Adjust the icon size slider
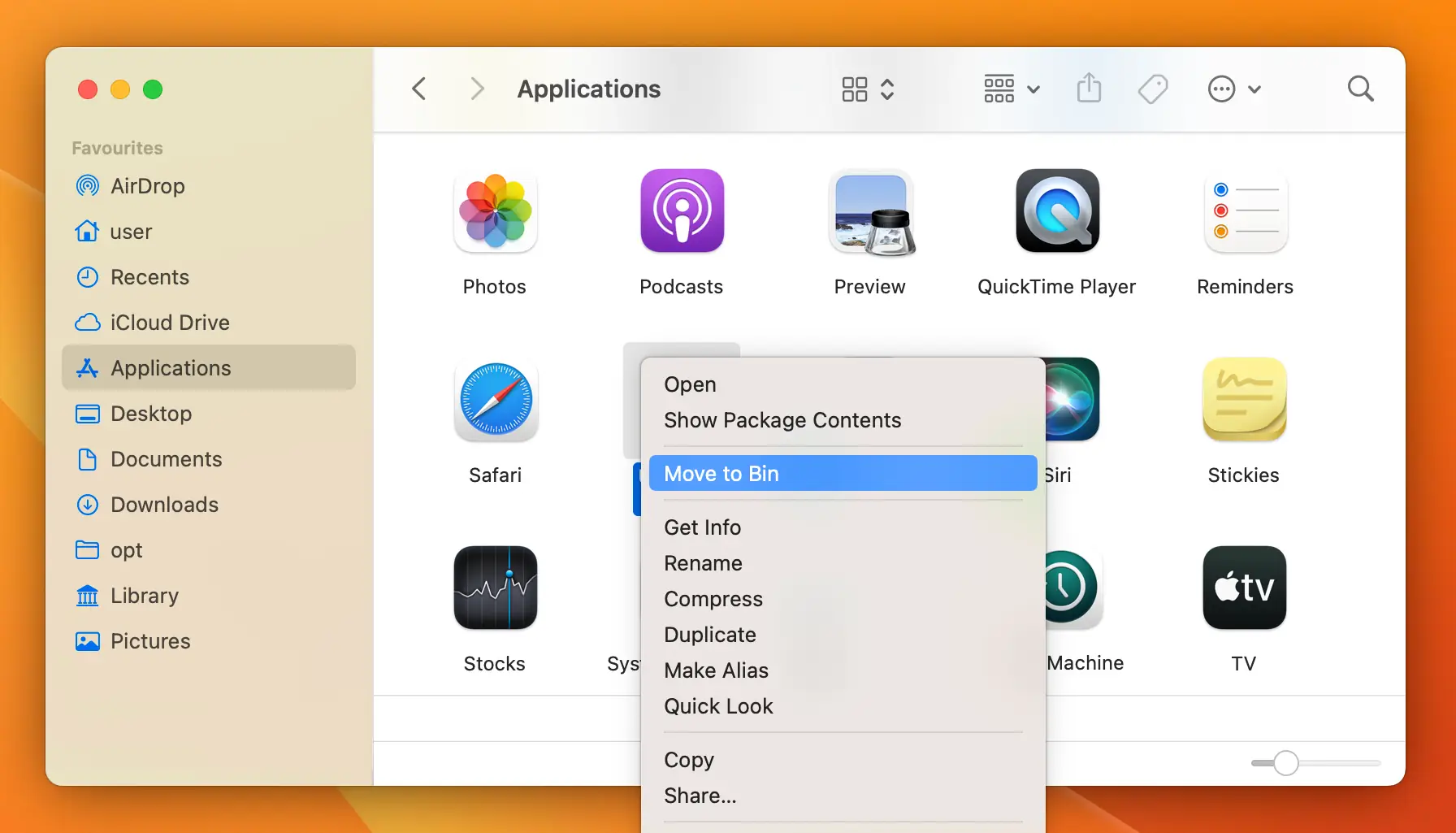Viewport: 1456px width, 833px height. click(x=1285, y=763)
